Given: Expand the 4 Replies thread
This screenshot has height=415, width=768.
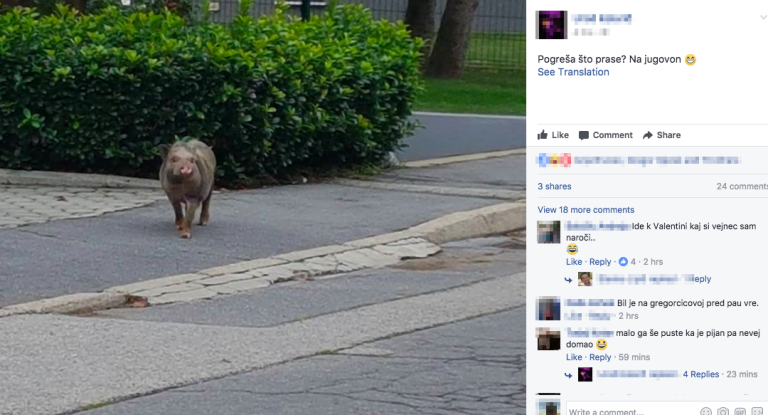Looking at the screenshot, I should (x=701, y=374).
